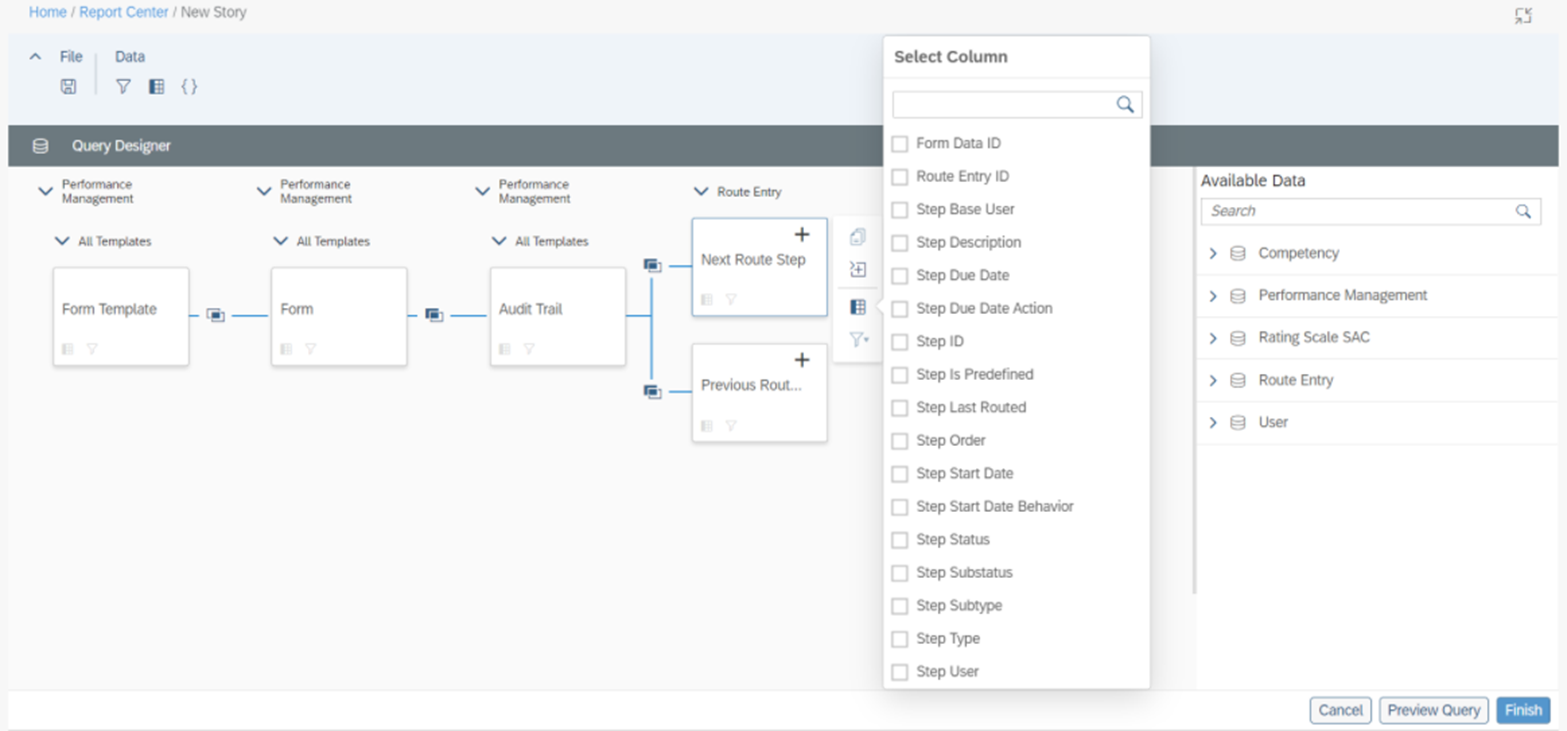The image size is (1567, 731).
Task: Check the Step Type column
Action: [900, 639]
